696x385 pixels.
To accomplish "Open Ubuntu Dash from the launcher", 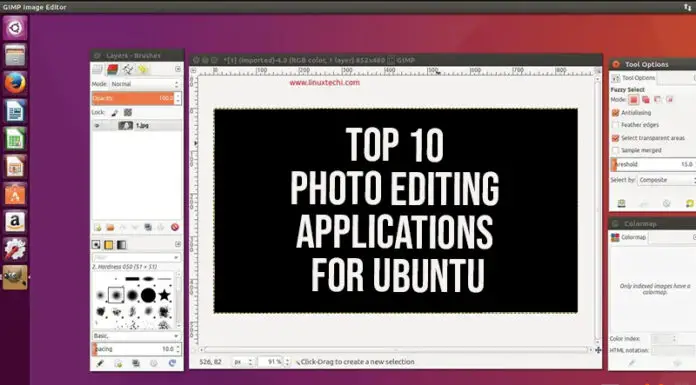I will point(15,28).
